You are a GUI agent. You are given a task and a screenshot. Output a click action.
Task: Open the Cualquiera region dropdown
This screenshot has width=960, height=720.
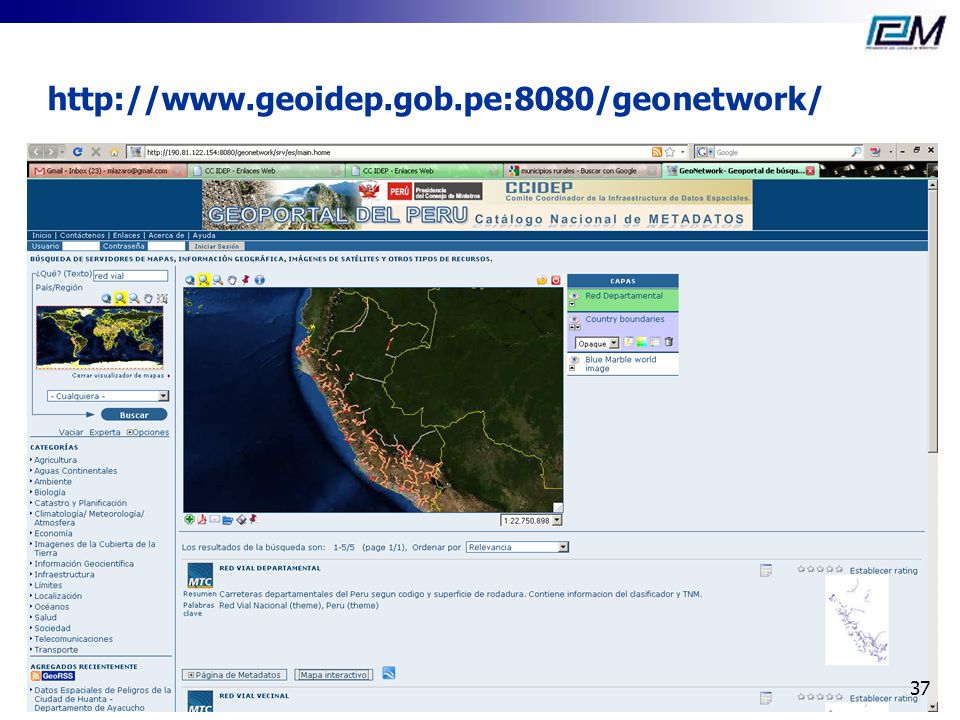(108, 396)
